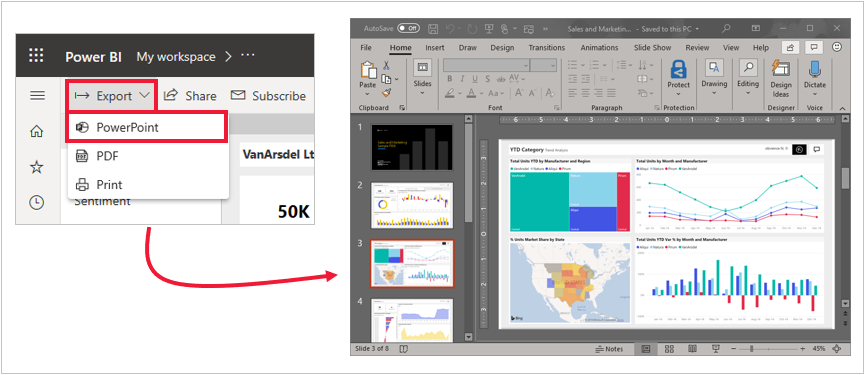The height and width of the screenshot is (375, 864).
Task: Click the Home icon in Power BI sidebar
Action: click(x=36, y=131)
